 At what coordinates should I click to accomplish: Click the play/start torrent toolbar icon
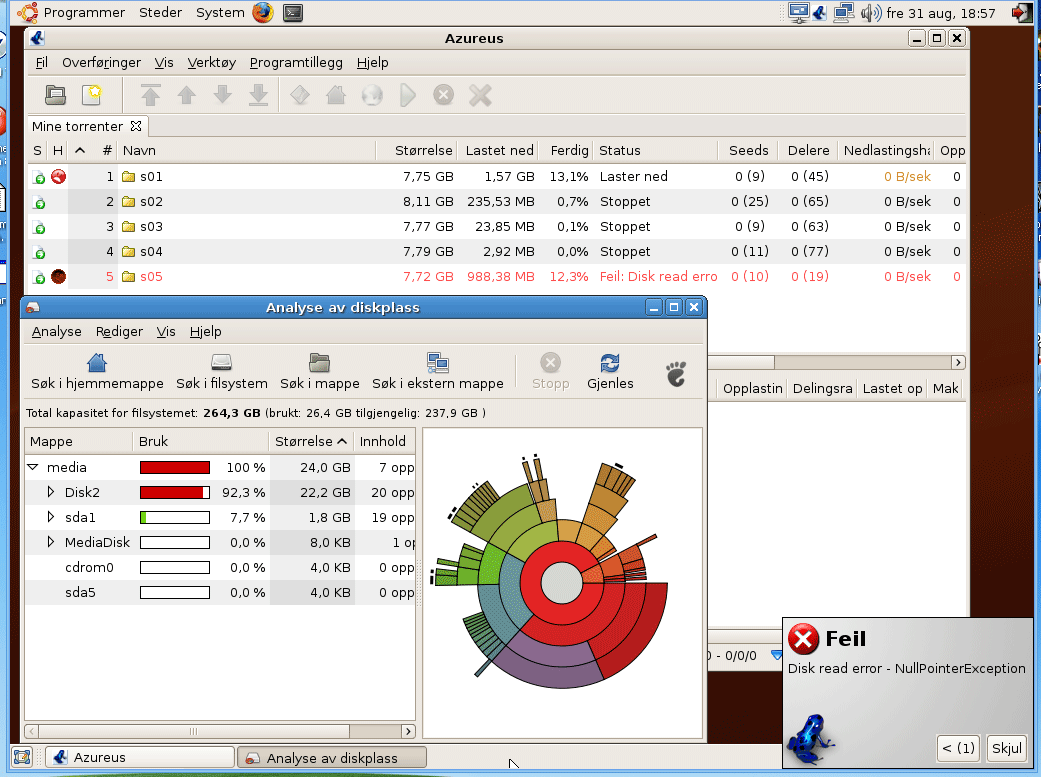pyautogui.click(x=408, y=95)
